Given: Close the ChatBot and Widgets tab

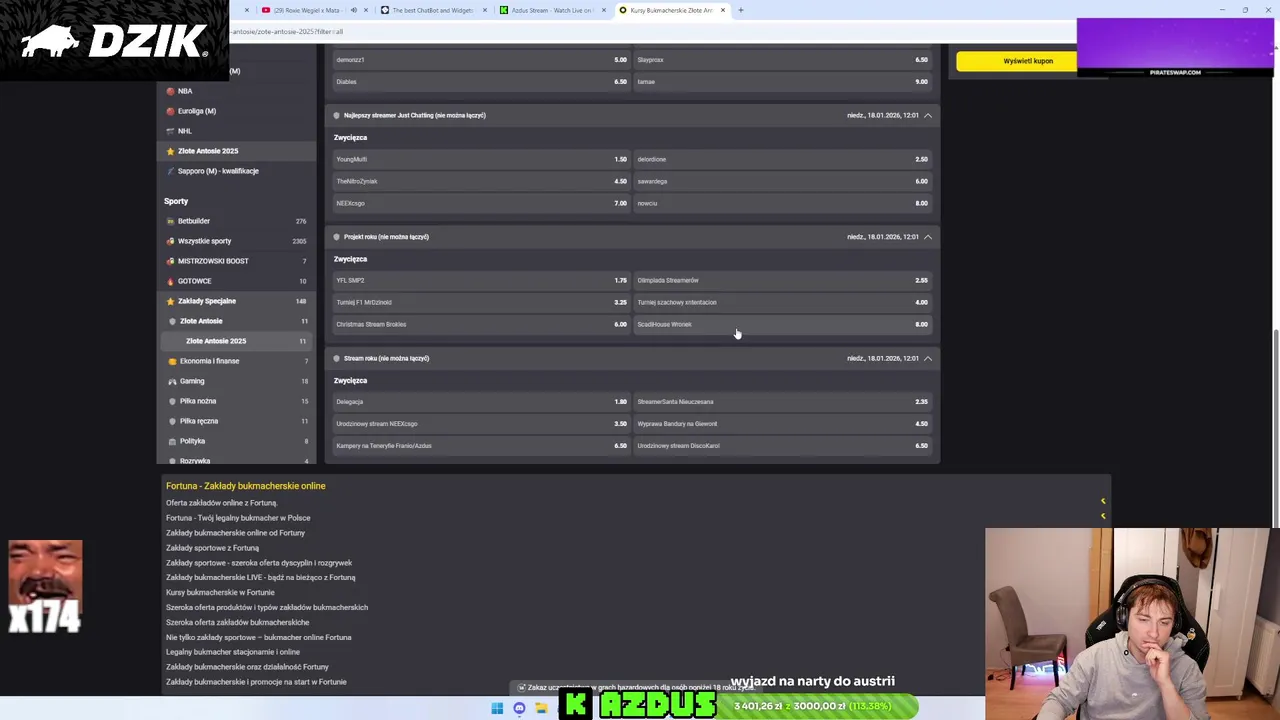Looking at the screenshot, I should pos(485,10).
